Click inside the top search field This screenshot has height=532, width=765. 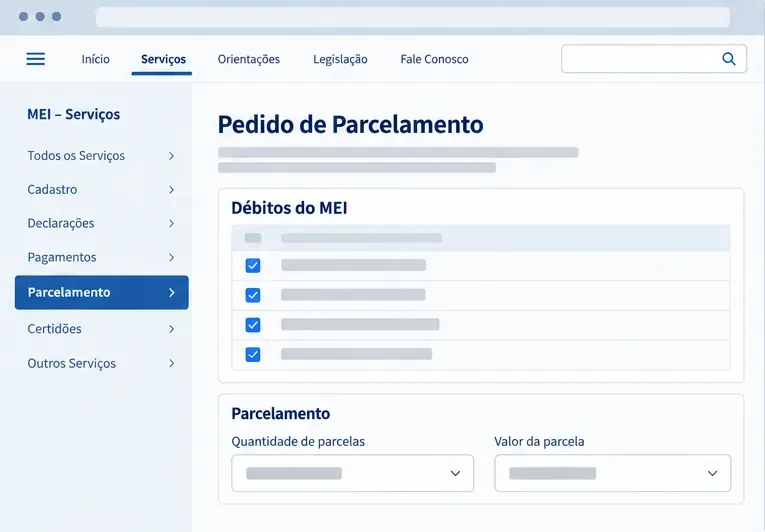click(x=654, y=59)
